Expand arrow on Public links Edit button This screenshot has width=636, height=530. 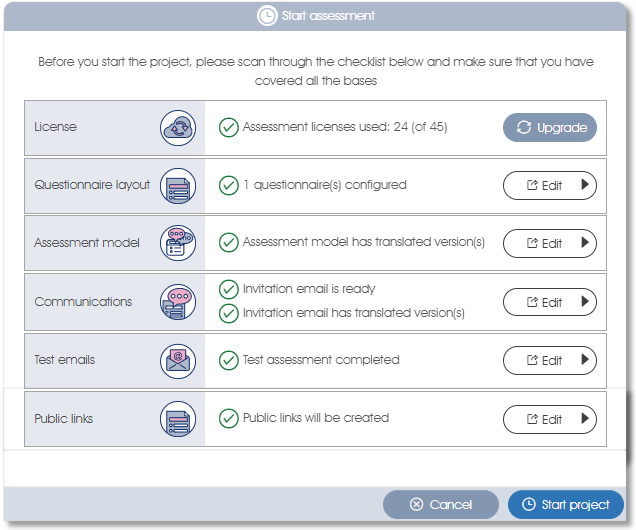[585, 418]
